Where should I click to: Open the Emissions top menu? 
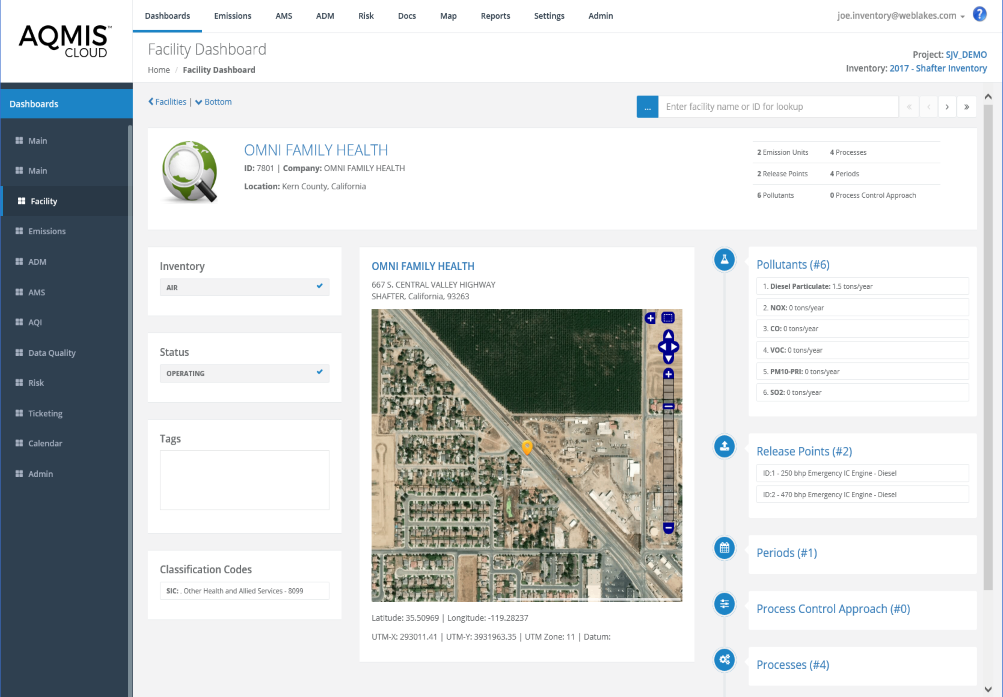233,16
